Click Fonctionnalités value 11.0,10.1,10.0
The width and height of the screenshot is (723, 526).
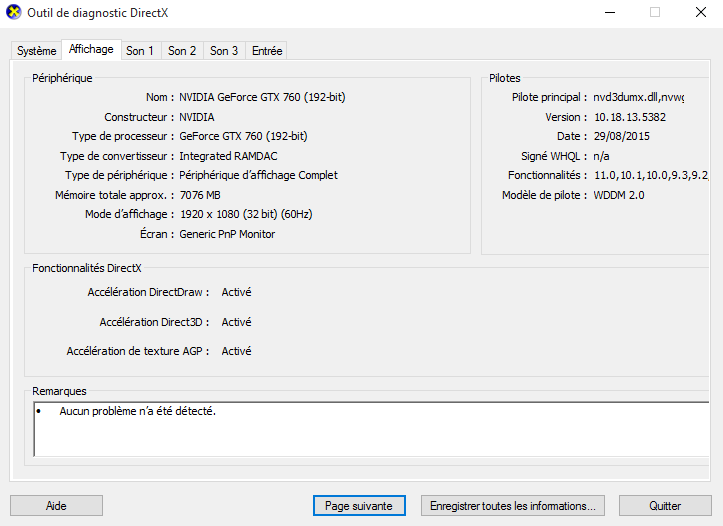pos(651,175)
